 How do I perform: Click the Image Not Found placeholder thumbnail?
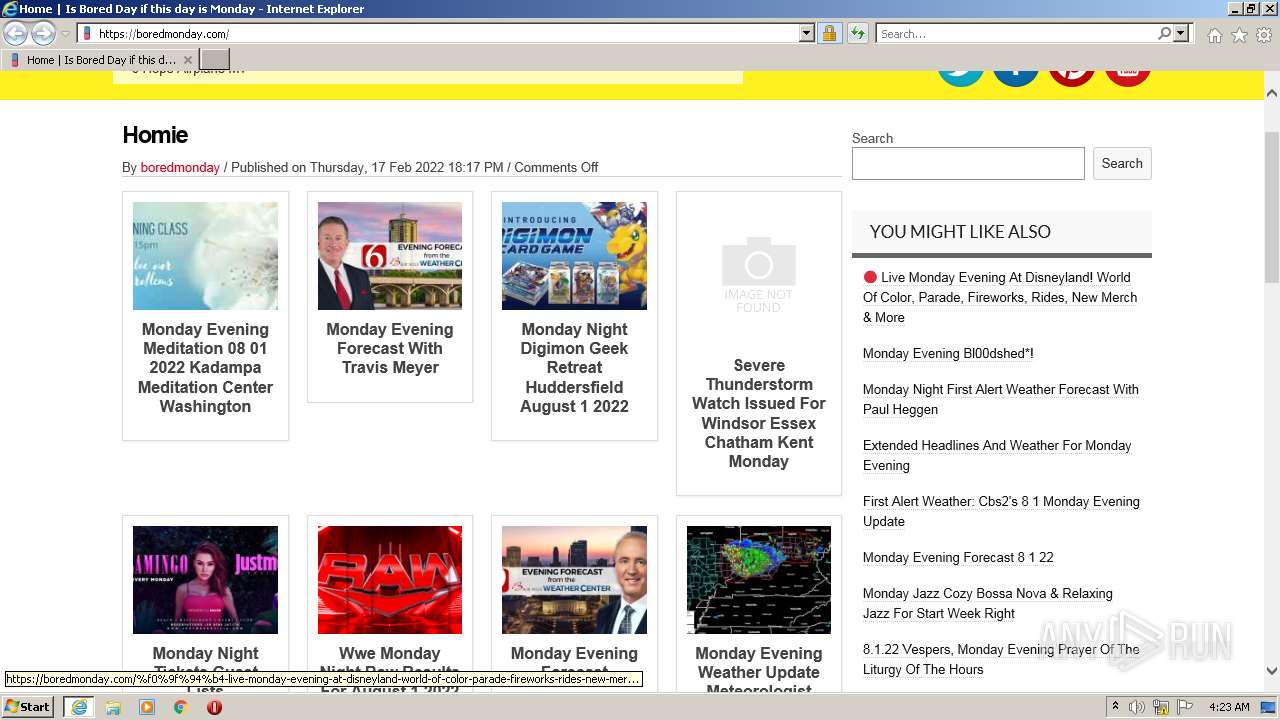[759, 274]
